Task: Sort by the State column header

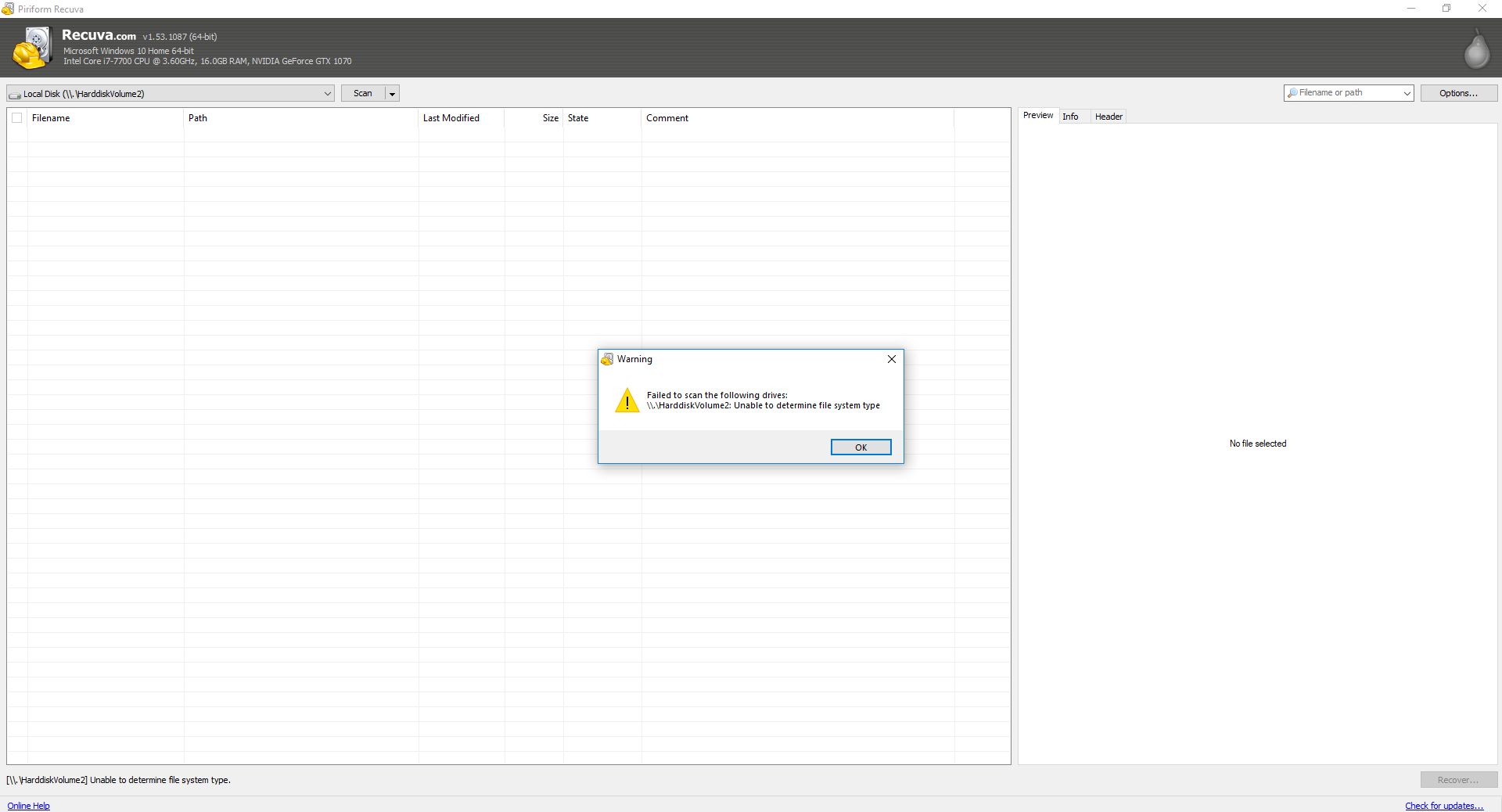Action: [602, 118]
